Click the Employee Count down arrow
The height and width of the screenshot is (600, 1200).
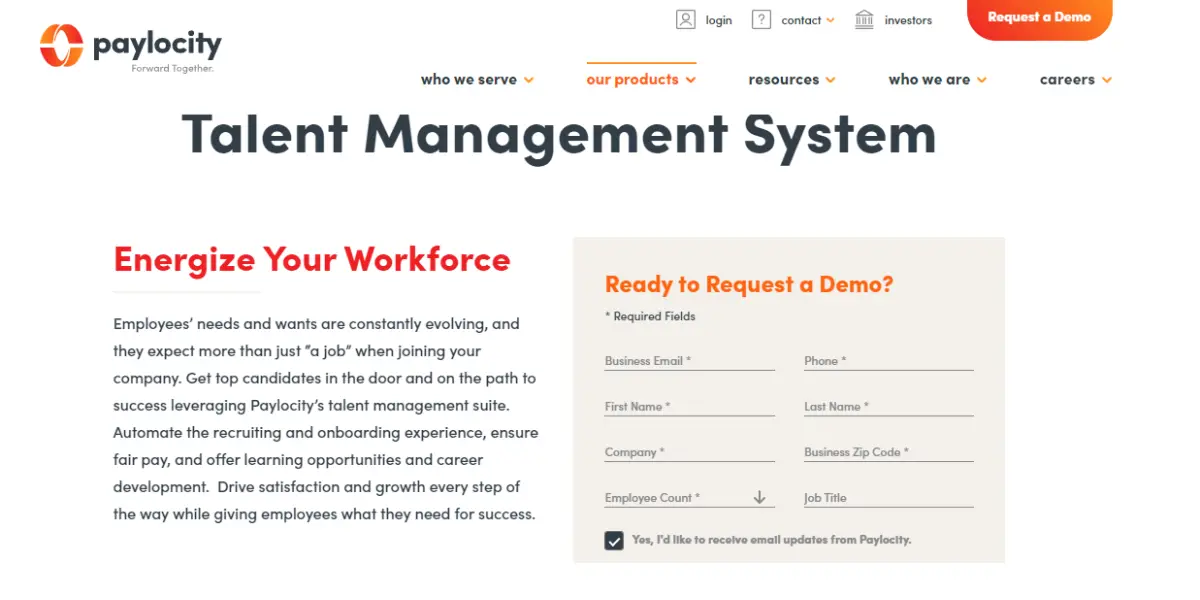tap(759, 497)
